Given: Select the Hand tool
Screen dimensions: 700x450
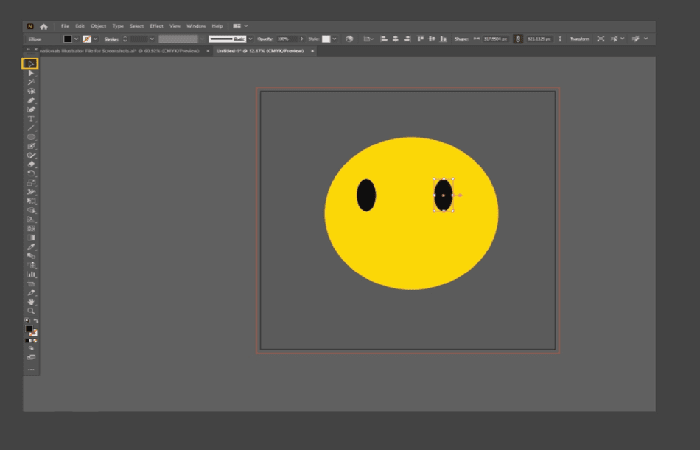Looking at the screenshot, I should coord(31,302).
